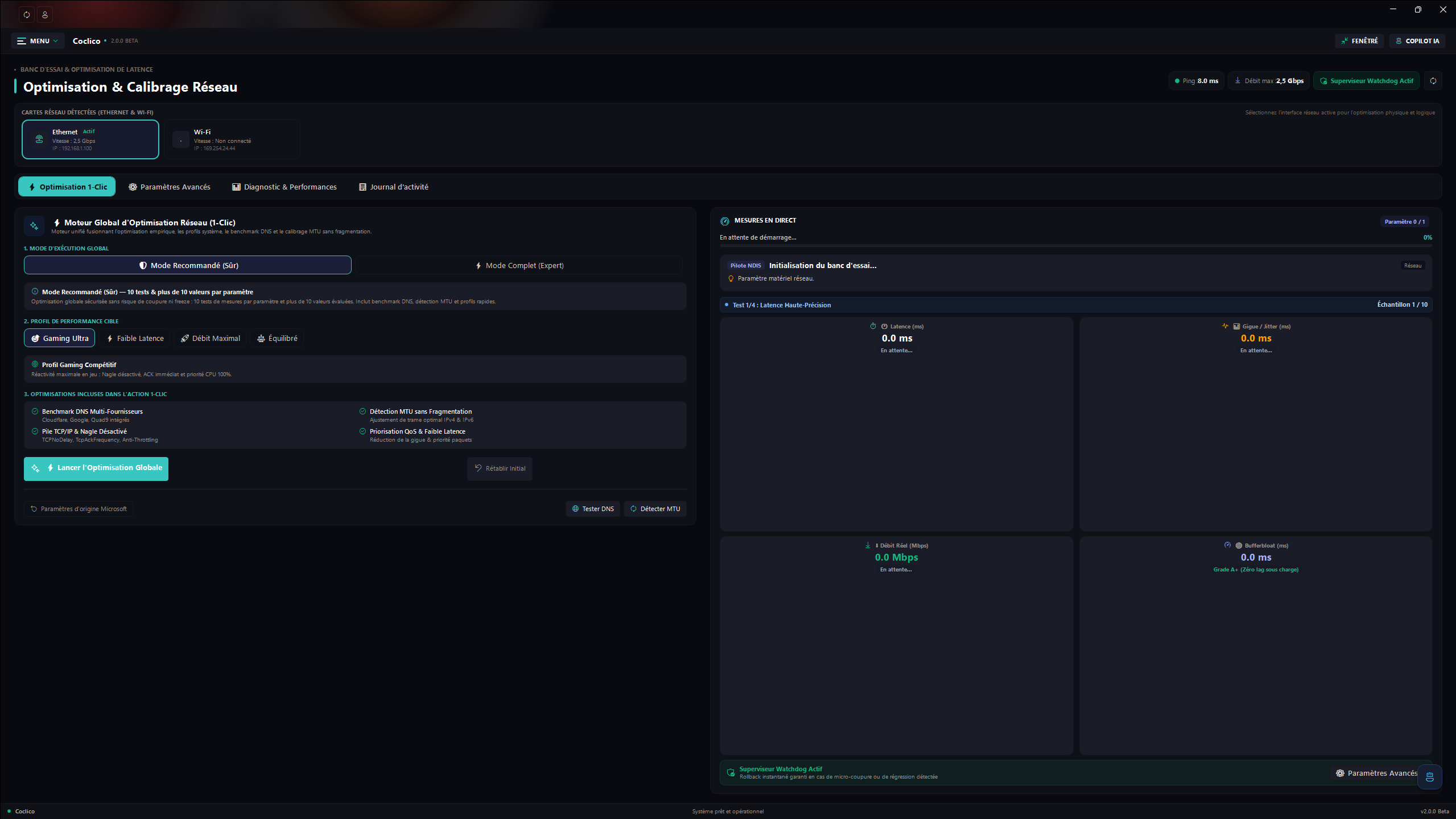Click the sparkle icon beside Moteur Global title
This screenshot has height=819, width=1456.
(x=34, y=226)
